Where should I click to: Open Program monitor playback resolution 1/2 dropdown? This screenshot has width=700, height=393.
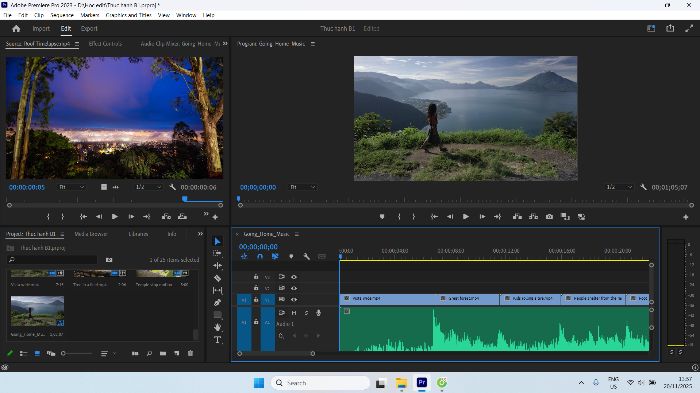point(619,187)
